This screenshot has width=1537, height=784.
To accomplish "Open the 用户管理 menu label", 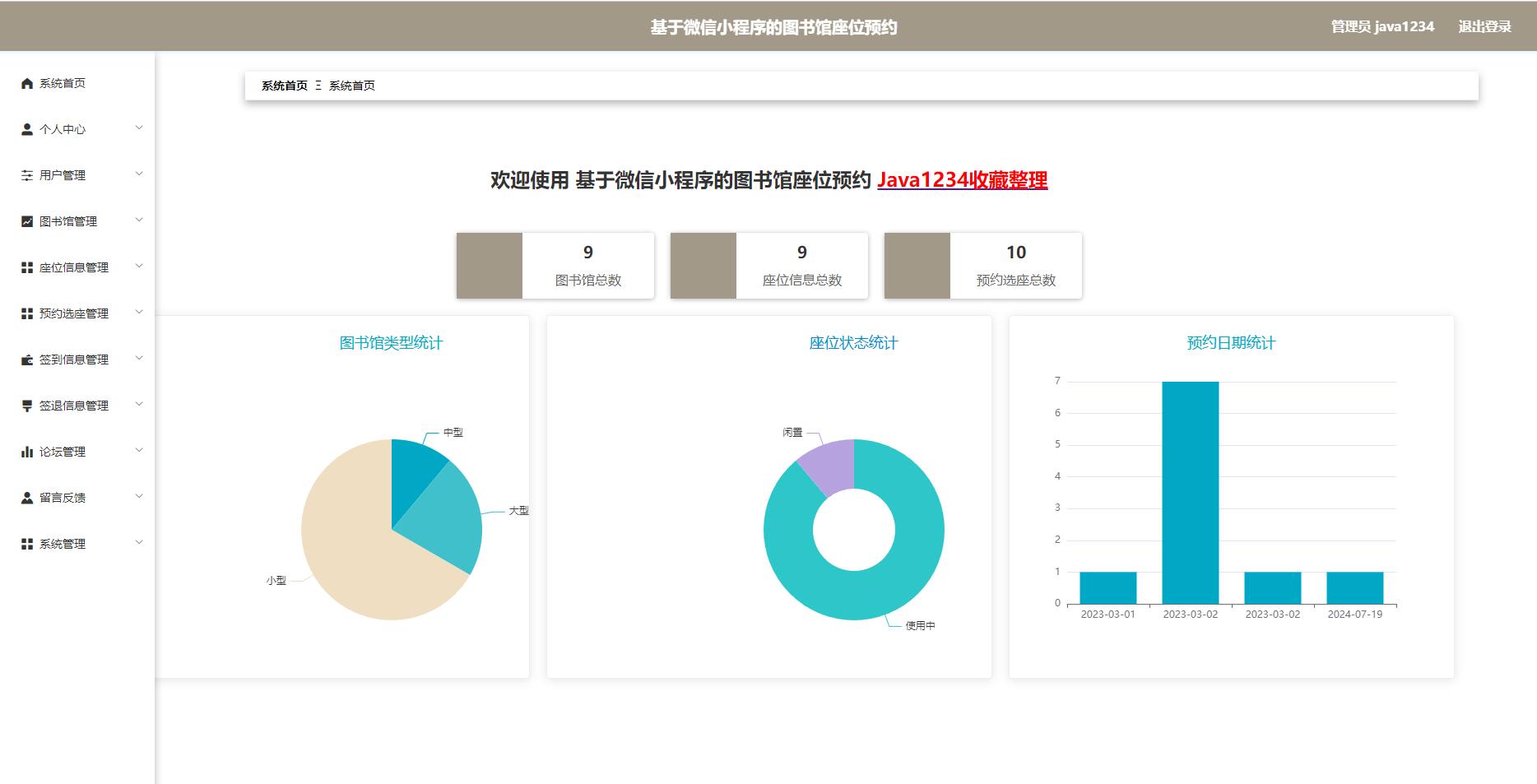I will pyautogui.click(x=63, y=175).
